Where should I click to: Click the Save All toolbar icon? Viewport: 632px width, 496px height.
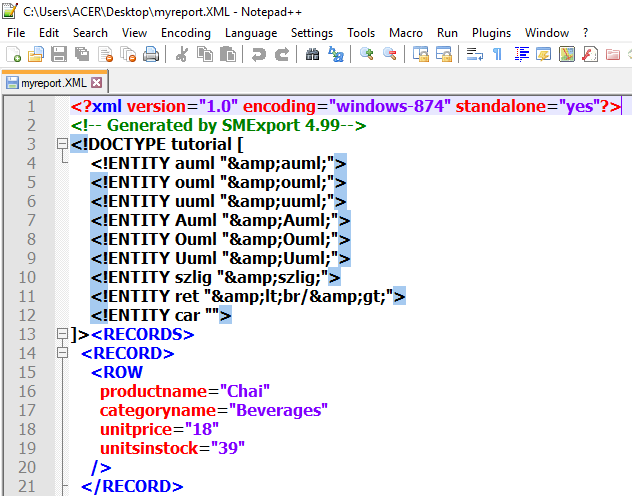tap(80, 54)
